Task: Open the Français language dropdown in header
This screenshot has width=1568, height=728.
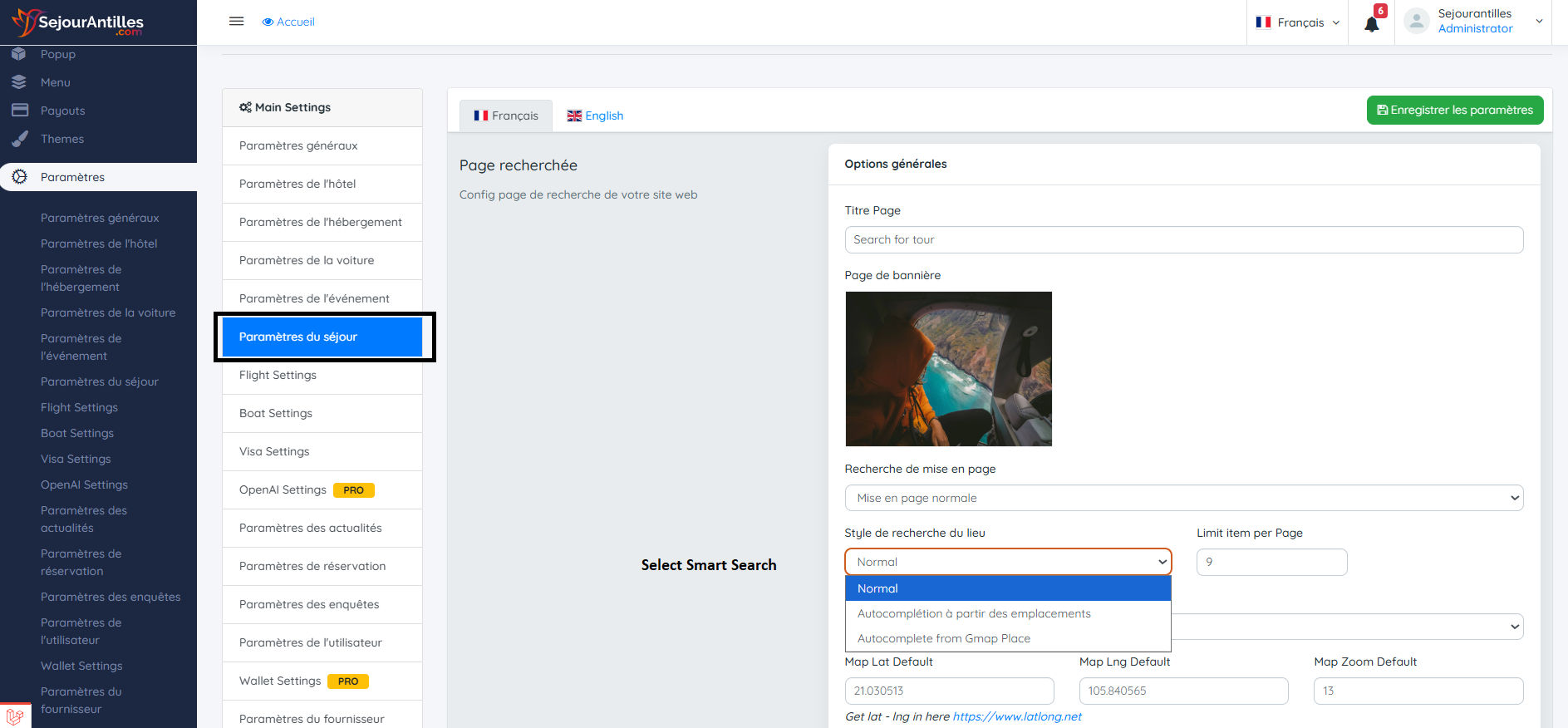Action: [1298, 22]
